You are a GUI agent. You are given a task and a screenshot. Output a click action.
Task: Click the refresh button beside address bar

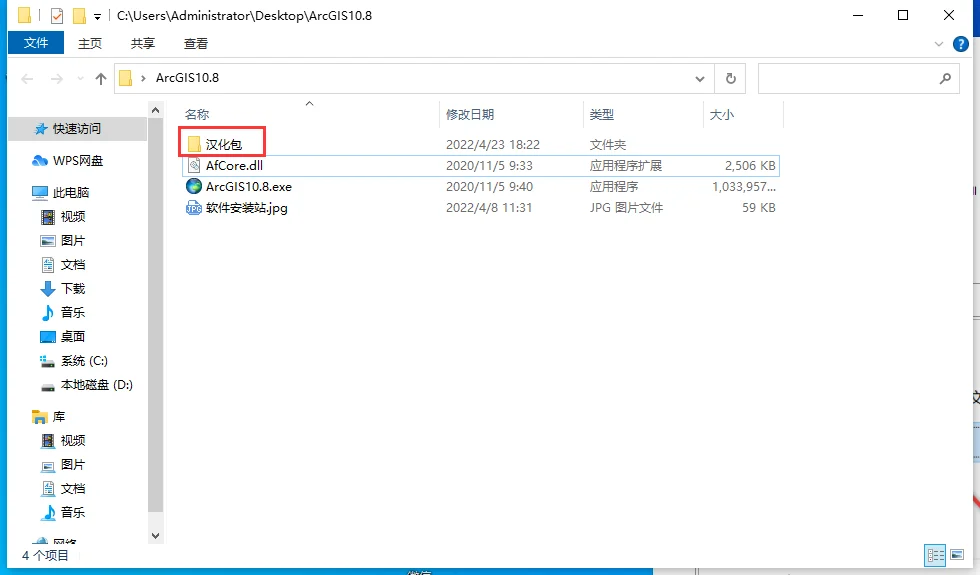tap(730, 78)
